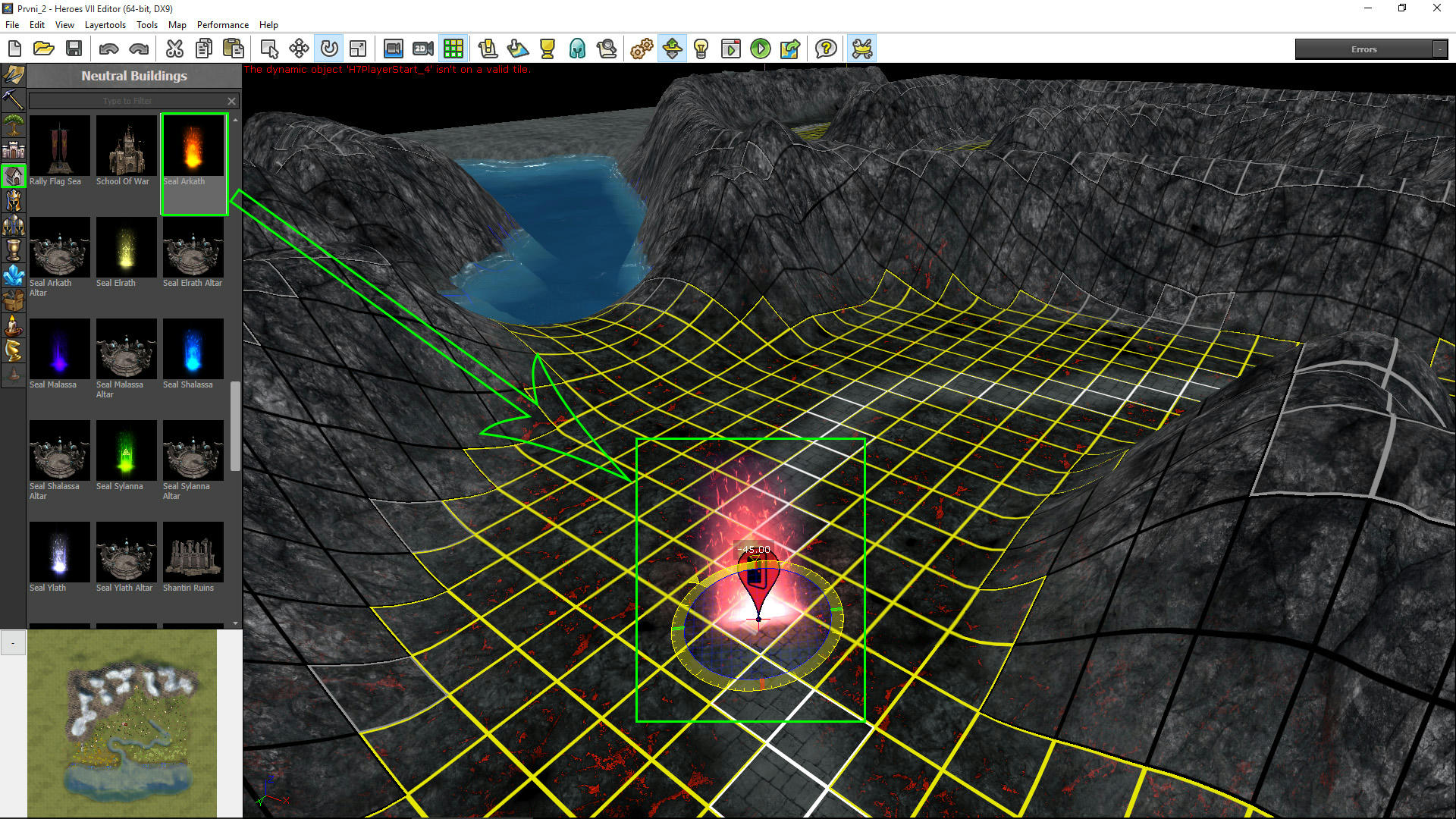Open the Performance menu
The image size is (1456, 819).
(223, 25)
